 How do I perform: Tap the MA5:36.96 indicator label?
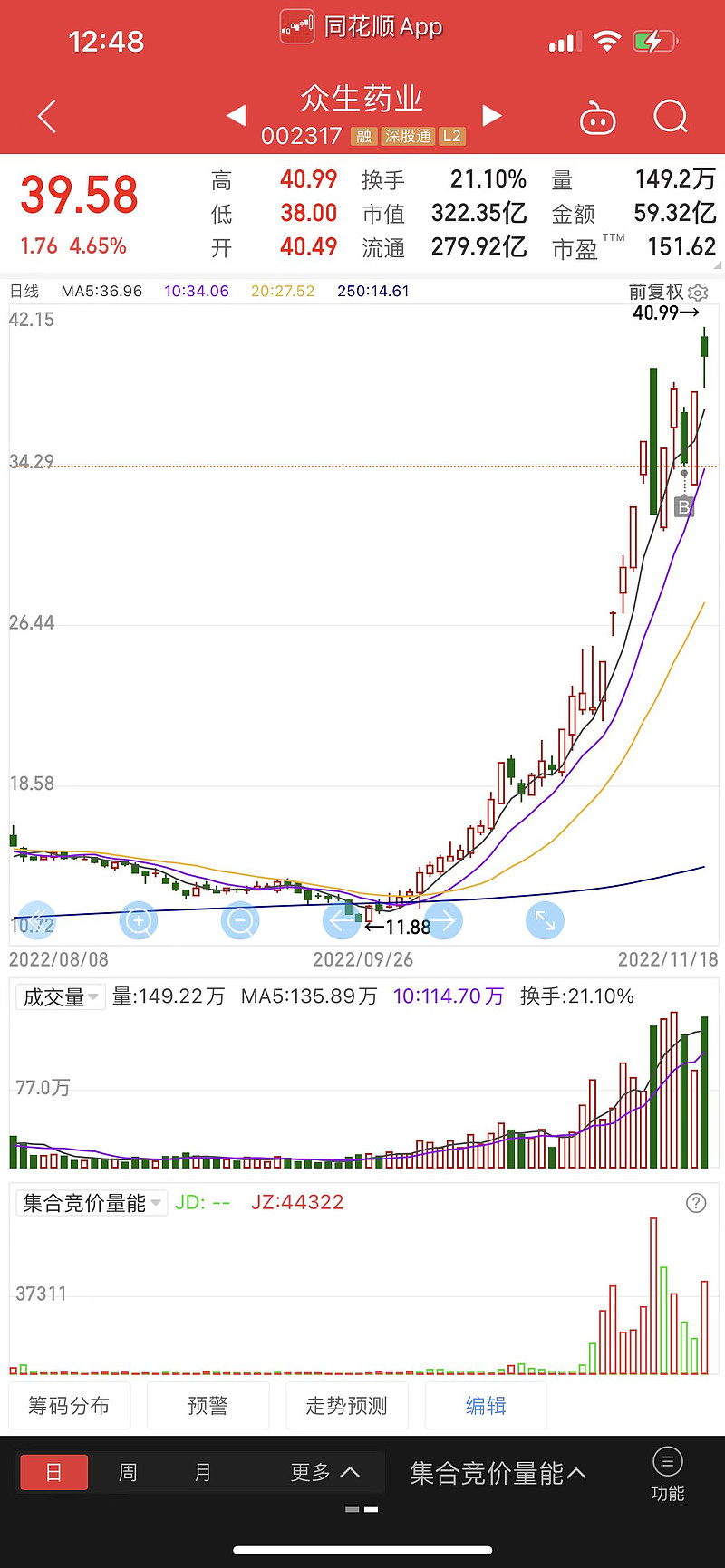(x=101, y=292)
